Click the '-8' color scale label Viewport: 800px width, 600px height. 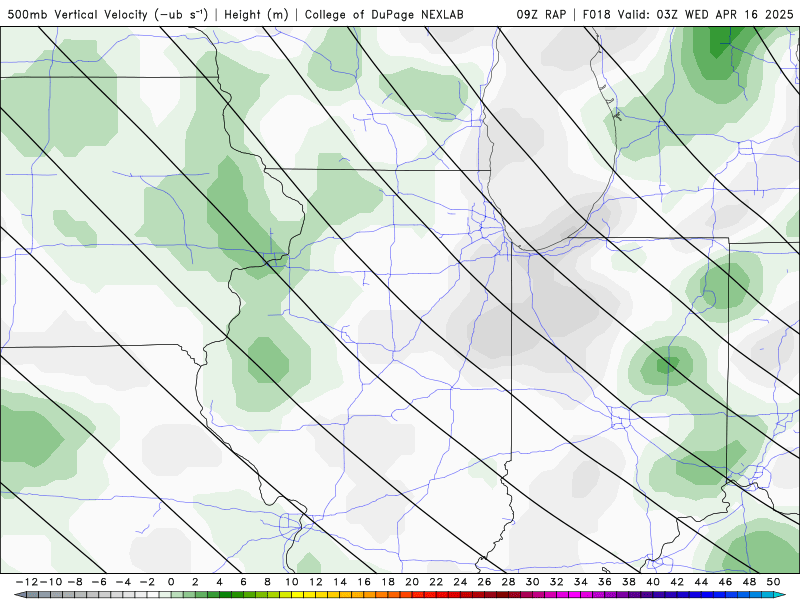click(75, 582)
